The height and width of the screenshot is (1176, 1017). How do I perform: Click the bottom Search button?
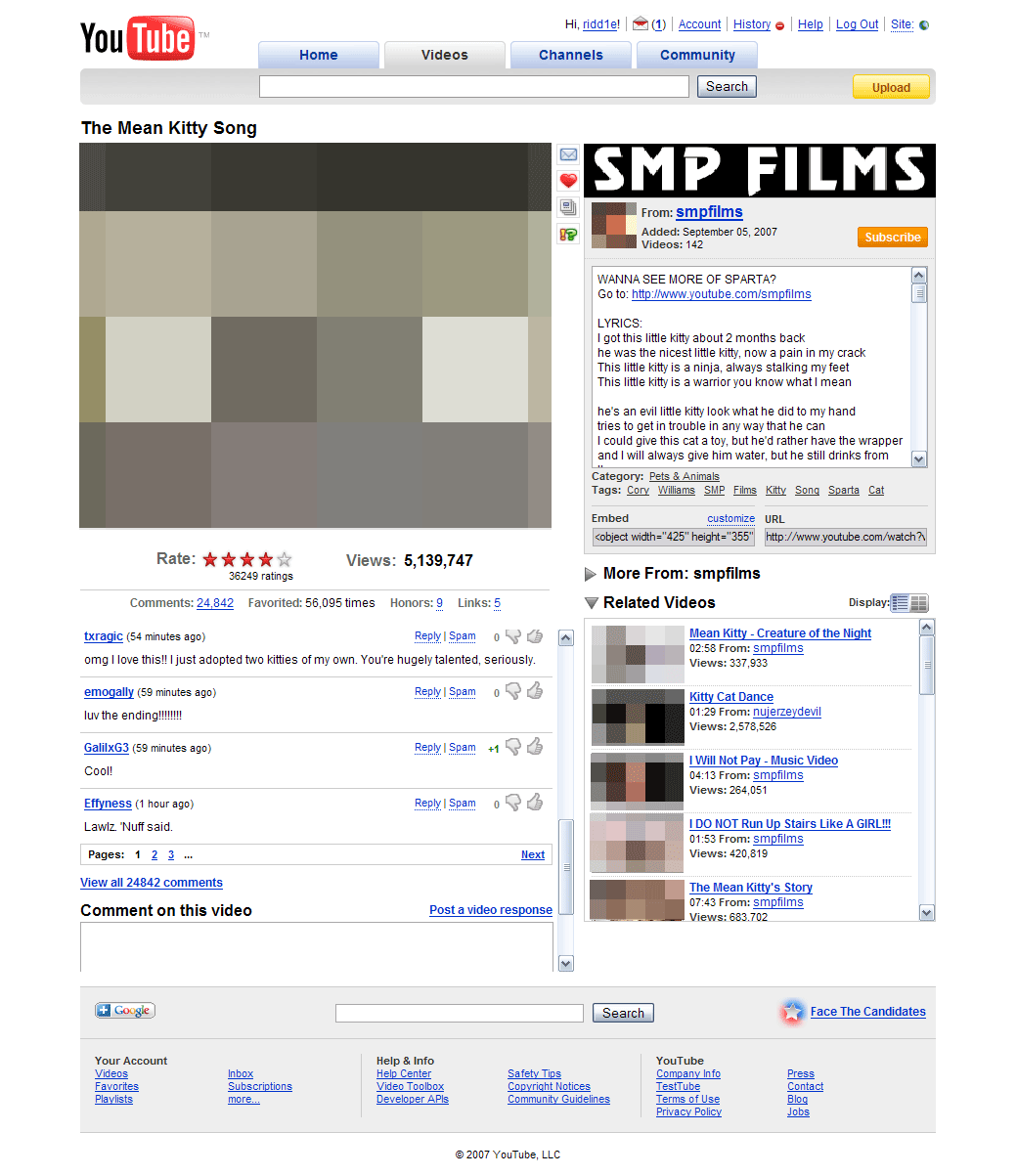tap(623, 1013)
